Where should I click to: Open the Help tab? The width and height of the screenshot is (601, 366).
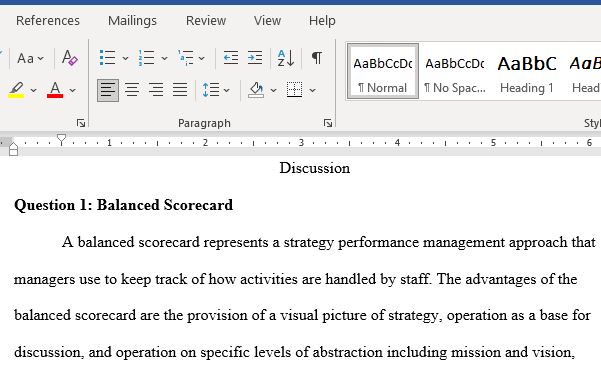pyautogui.click(x=322, y=20)
